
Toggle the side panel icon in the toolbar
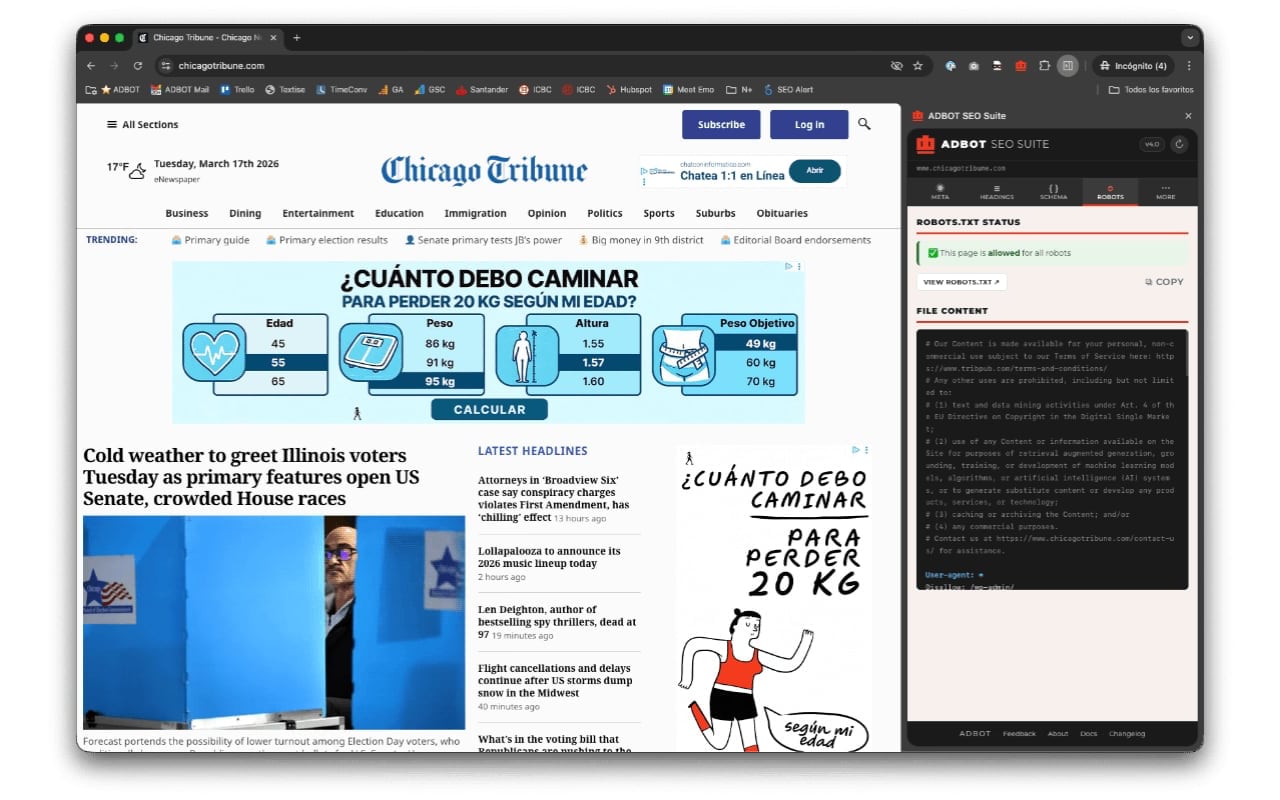[1068, 66]
